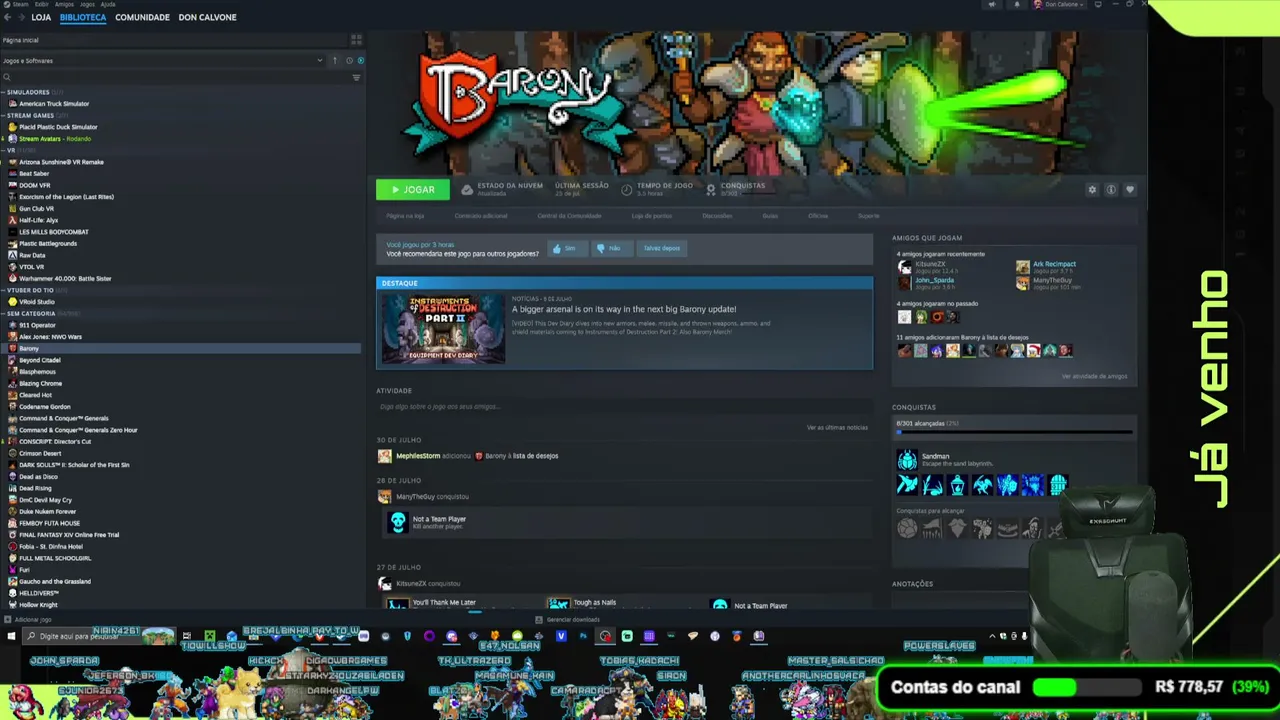1280x720 pixels.
Task: Open Central da Comunidade for Barony
Action: coord(569,216)
